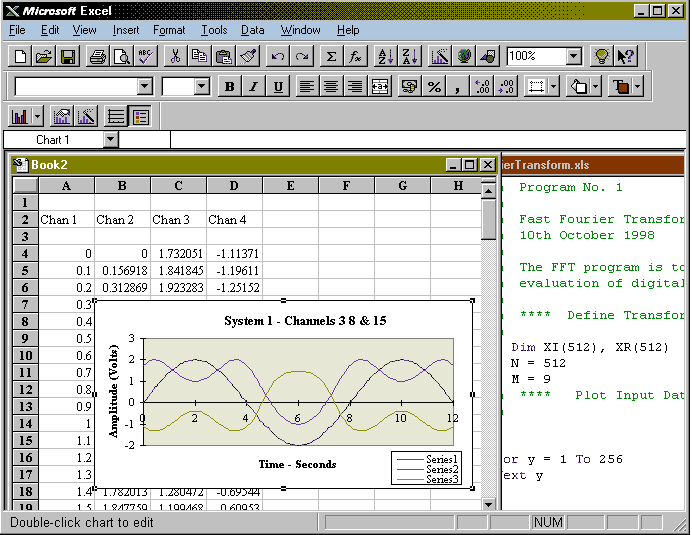
Task: Print using the printer icon
Action: pyautogui.click(x=98, y=57)
